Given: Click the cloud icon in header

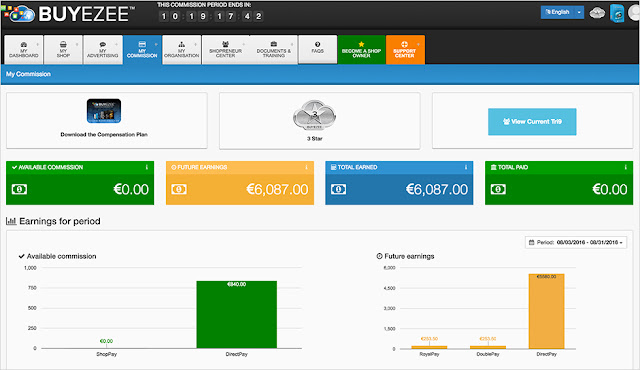Looking at the screenshot, I should [597, 13].
